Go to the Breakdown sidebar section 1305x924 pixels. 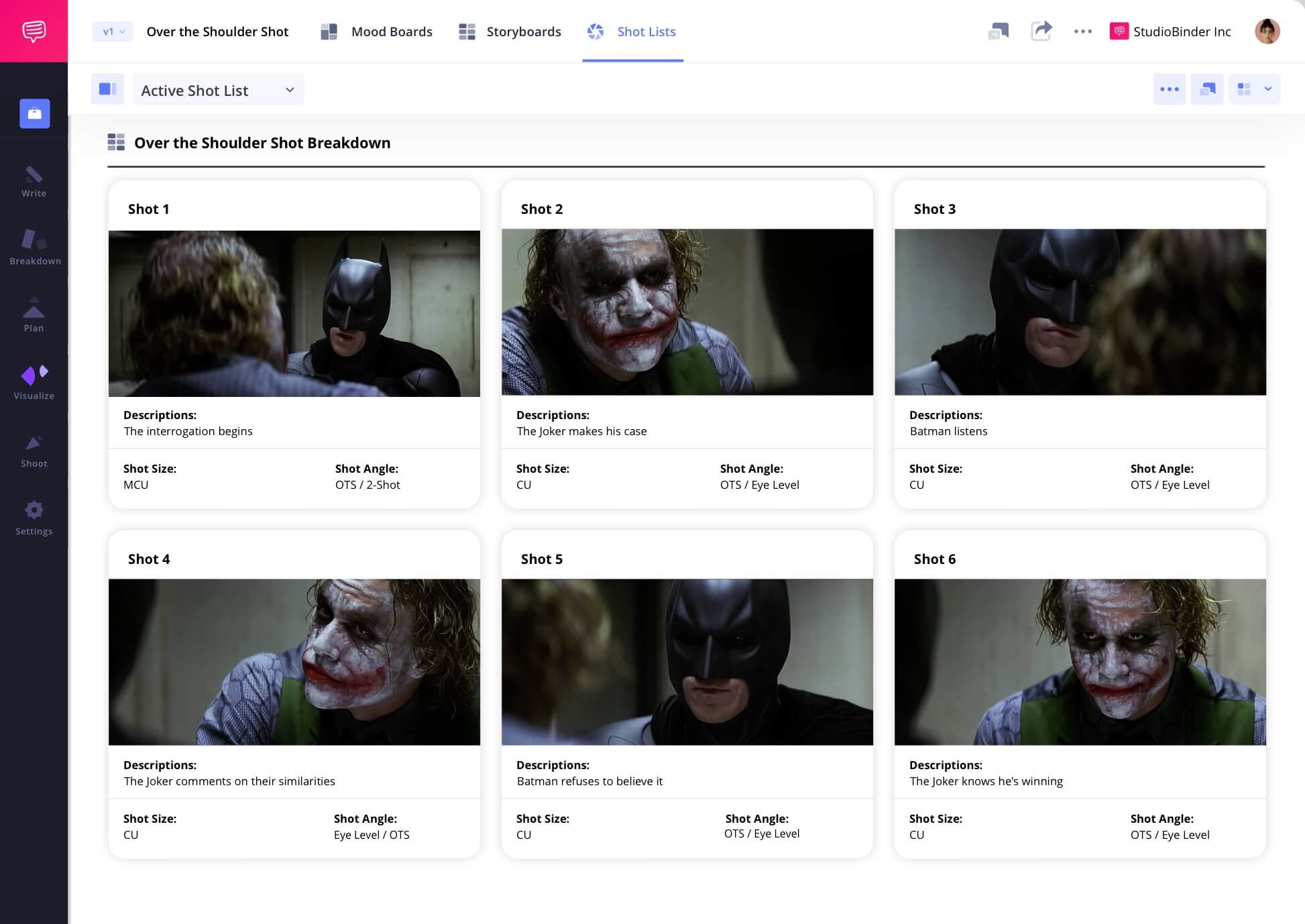35,247
